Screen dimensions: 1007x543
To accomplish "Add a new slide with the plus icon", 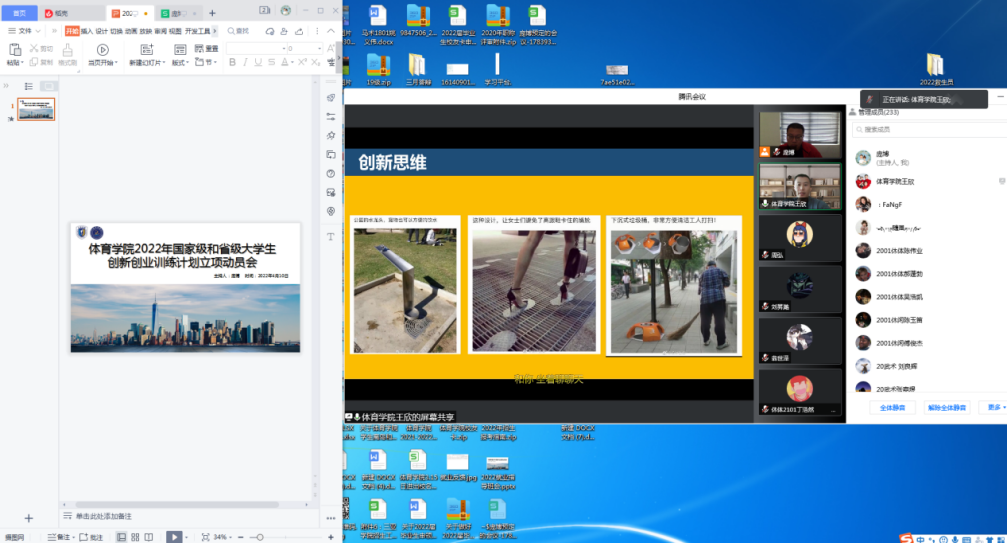I will click(x=28, y=518).
